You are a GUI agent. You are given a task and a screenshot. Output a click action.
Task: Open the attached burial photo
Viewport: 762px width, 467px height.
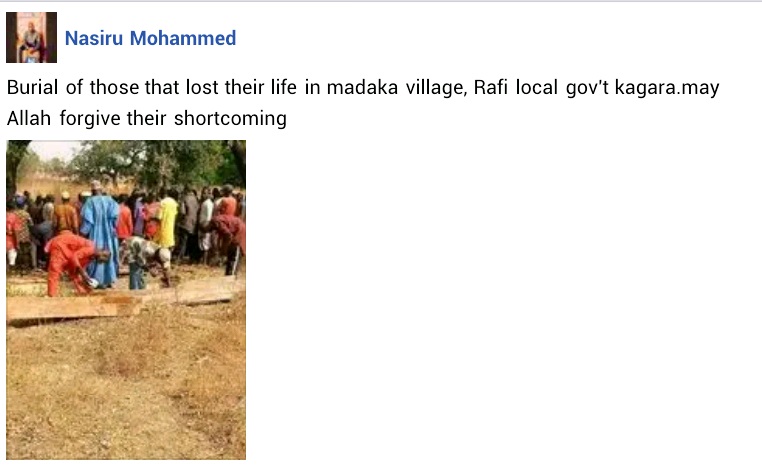click(126, 300)
